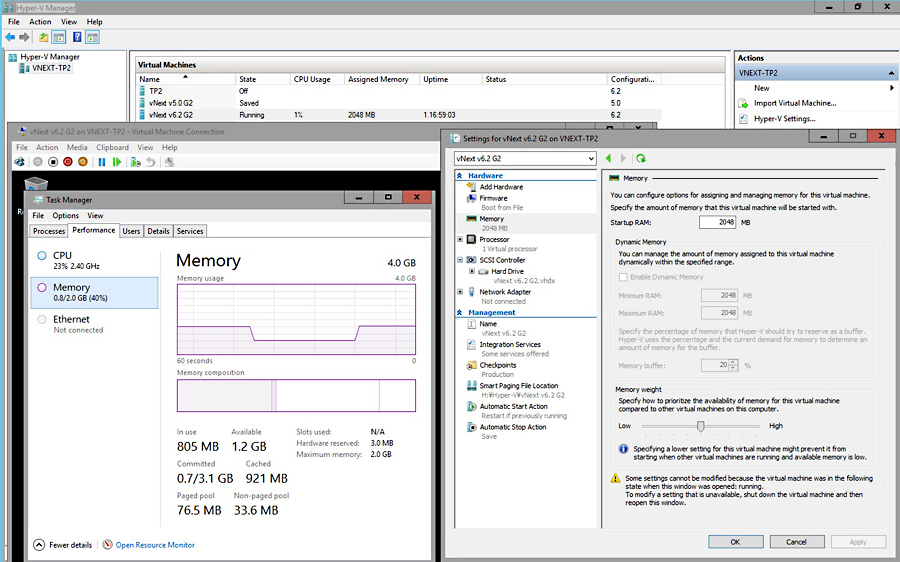Send Ctrl+Alt+Delete via VM Connection toolbar

[x=20, y=162]
